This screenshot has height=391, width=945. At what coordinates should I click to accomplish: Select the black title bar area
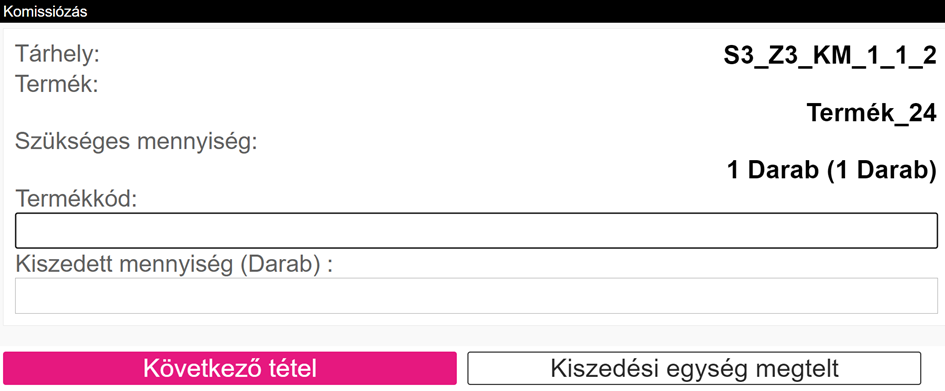(x=472, y=11)
